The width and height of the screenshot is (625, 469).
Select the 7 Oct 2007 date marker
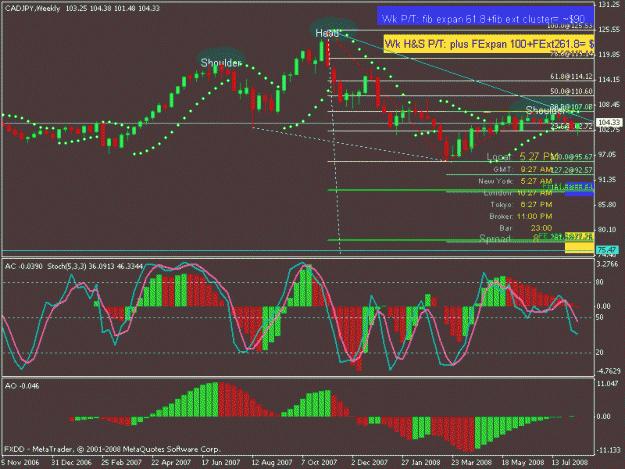point(319,463)
